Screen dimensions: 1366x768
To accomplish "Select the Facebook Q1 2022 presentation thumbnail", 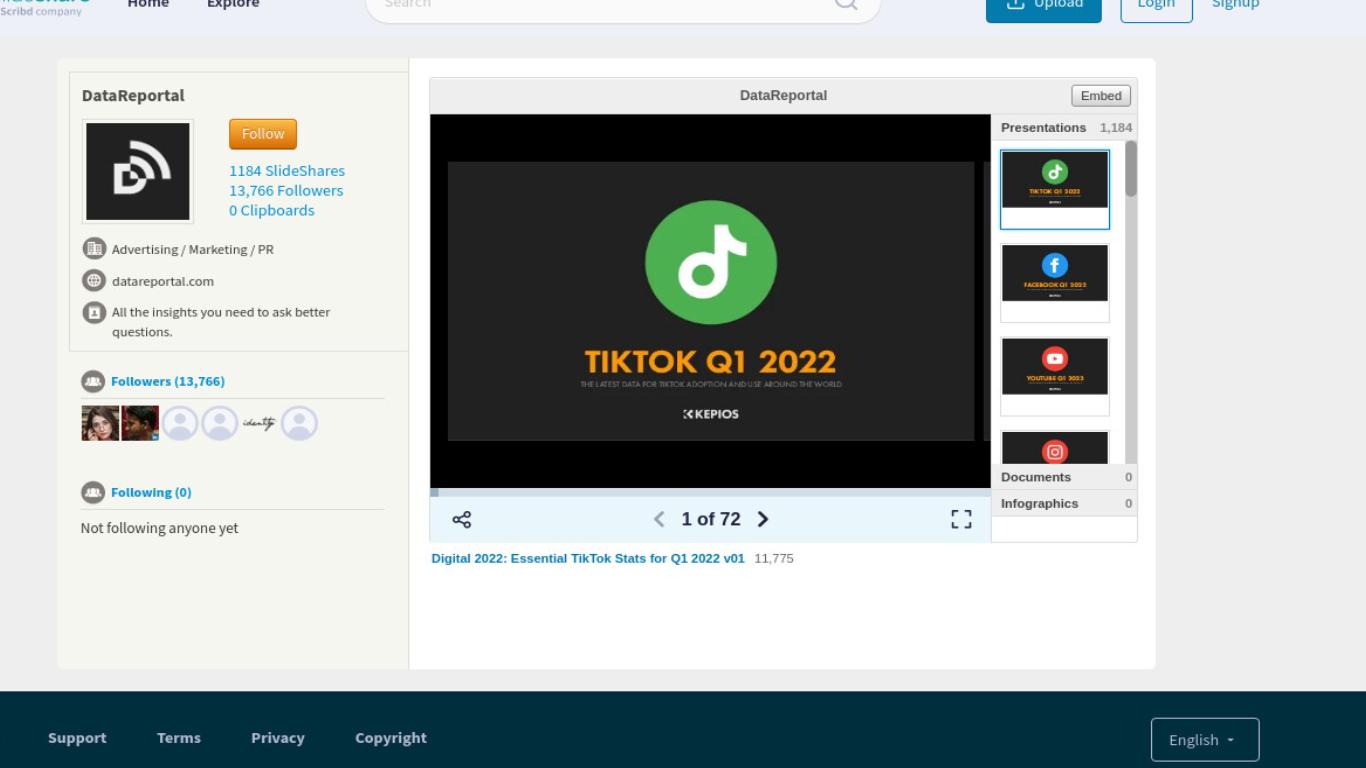I will click(1055, 283).
